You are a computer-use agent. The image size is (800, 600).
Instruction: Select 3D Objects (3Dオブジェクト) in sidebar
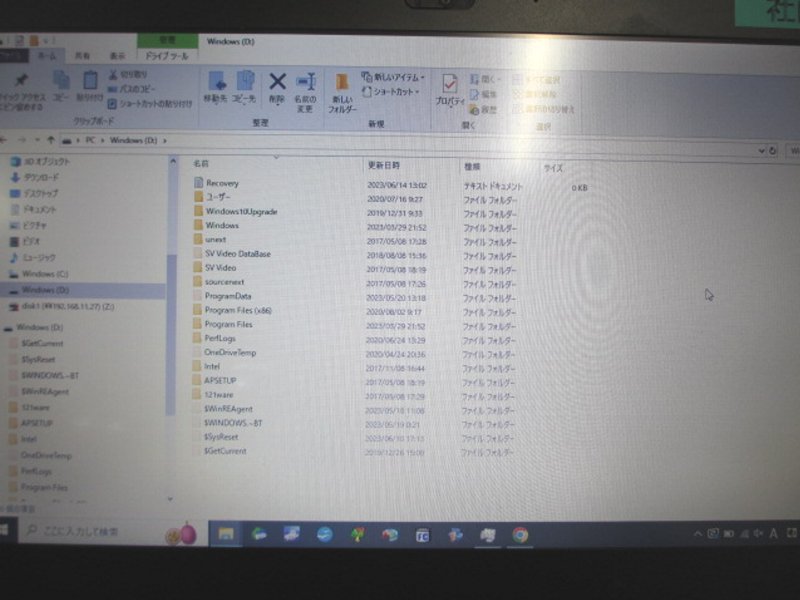41,162
